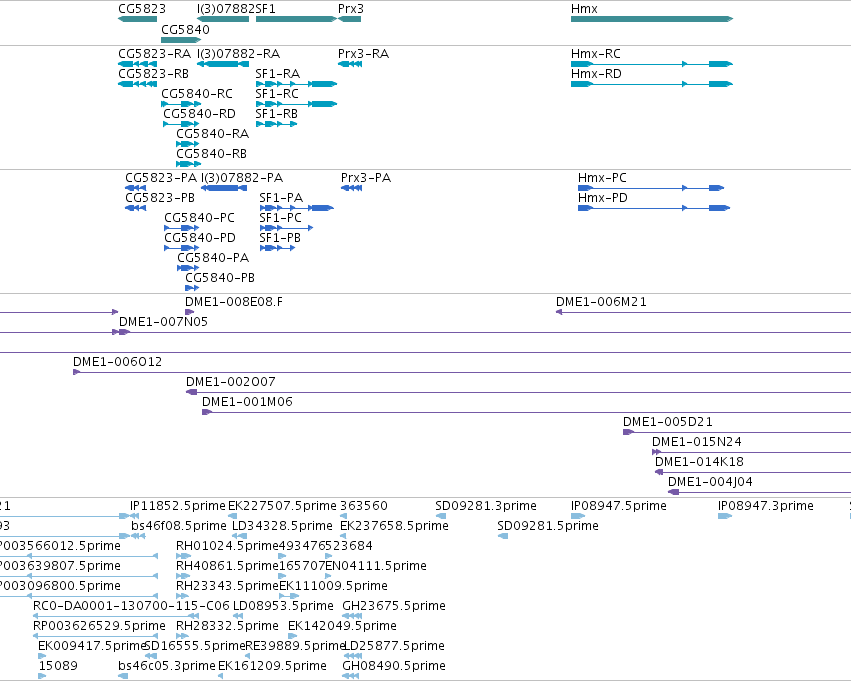This screenshot has width=851, height=681.
Task: Select EST EK111009.5prime
Action: click(x=289, y=597)
